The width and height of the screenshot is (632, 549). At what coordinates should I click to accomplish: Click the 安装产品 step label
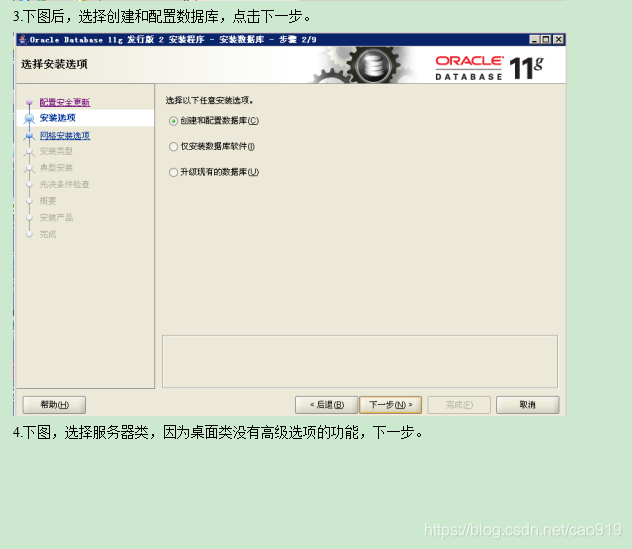(56, 218)
